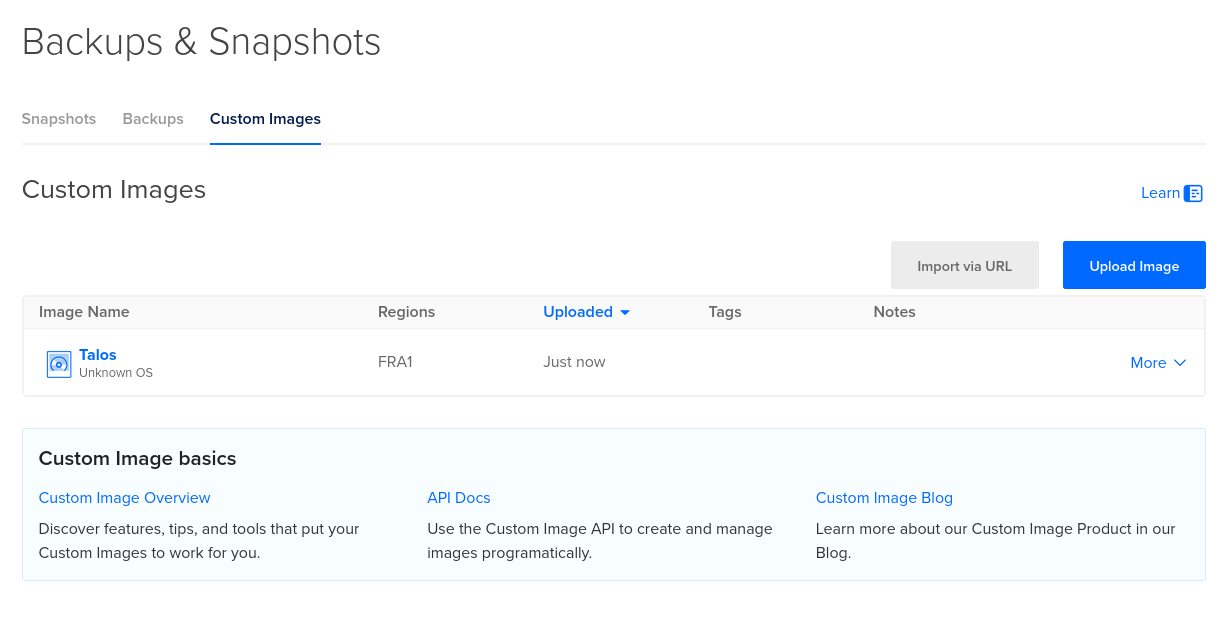Click the Regions column header
This screenshot has width=1223, height=637.
tap(406, 312)
